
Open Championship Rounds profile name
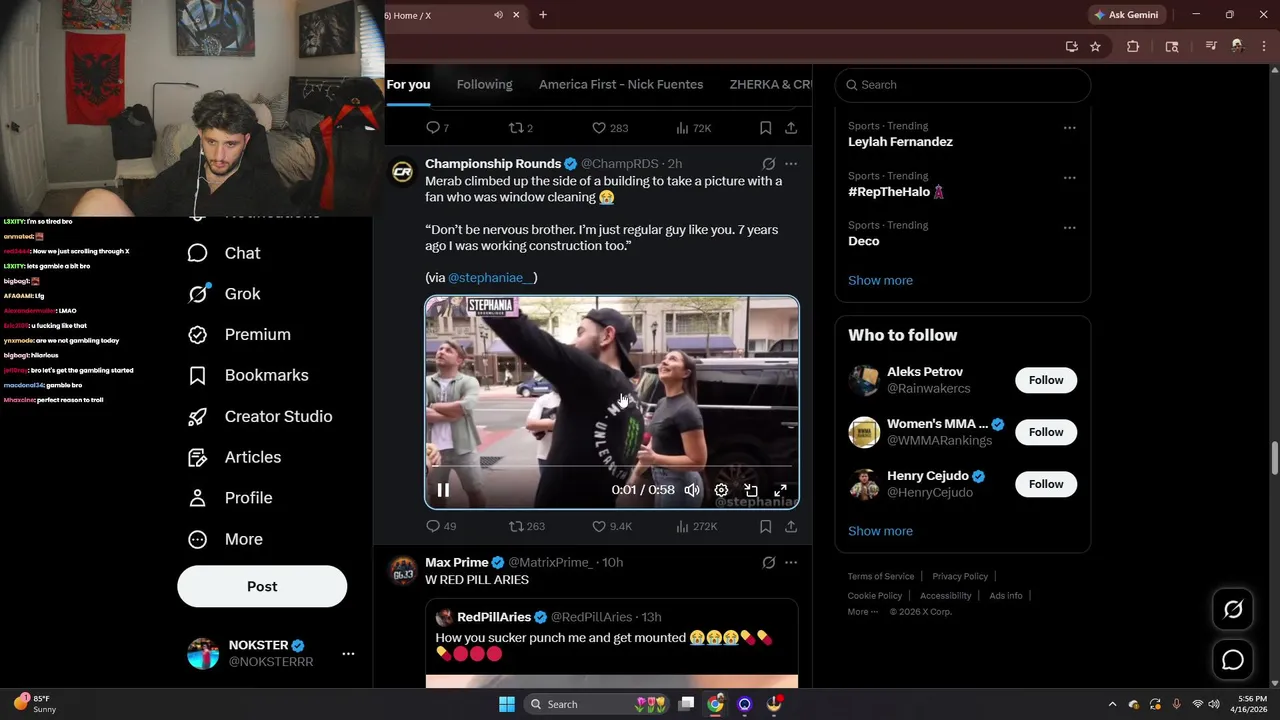pos(493,163)
